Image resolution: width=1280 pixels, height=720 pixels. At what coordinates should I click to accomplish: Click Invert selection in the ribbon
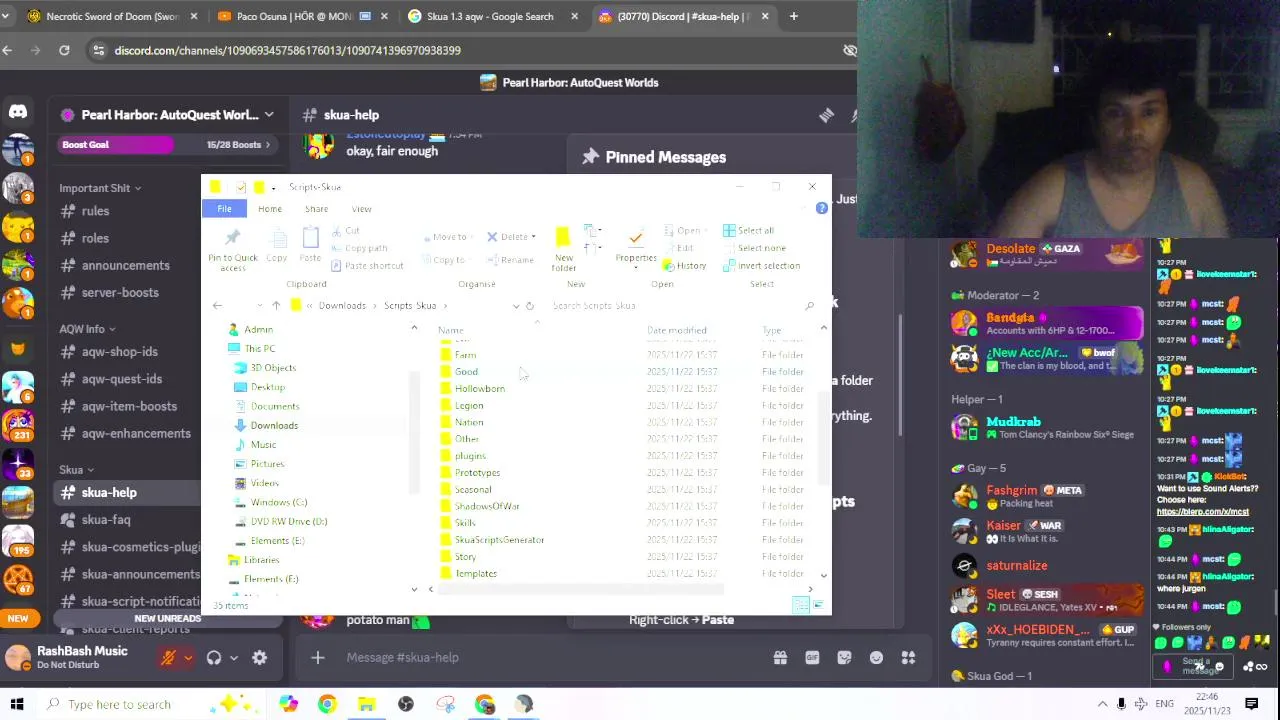(x=761, y=266)
